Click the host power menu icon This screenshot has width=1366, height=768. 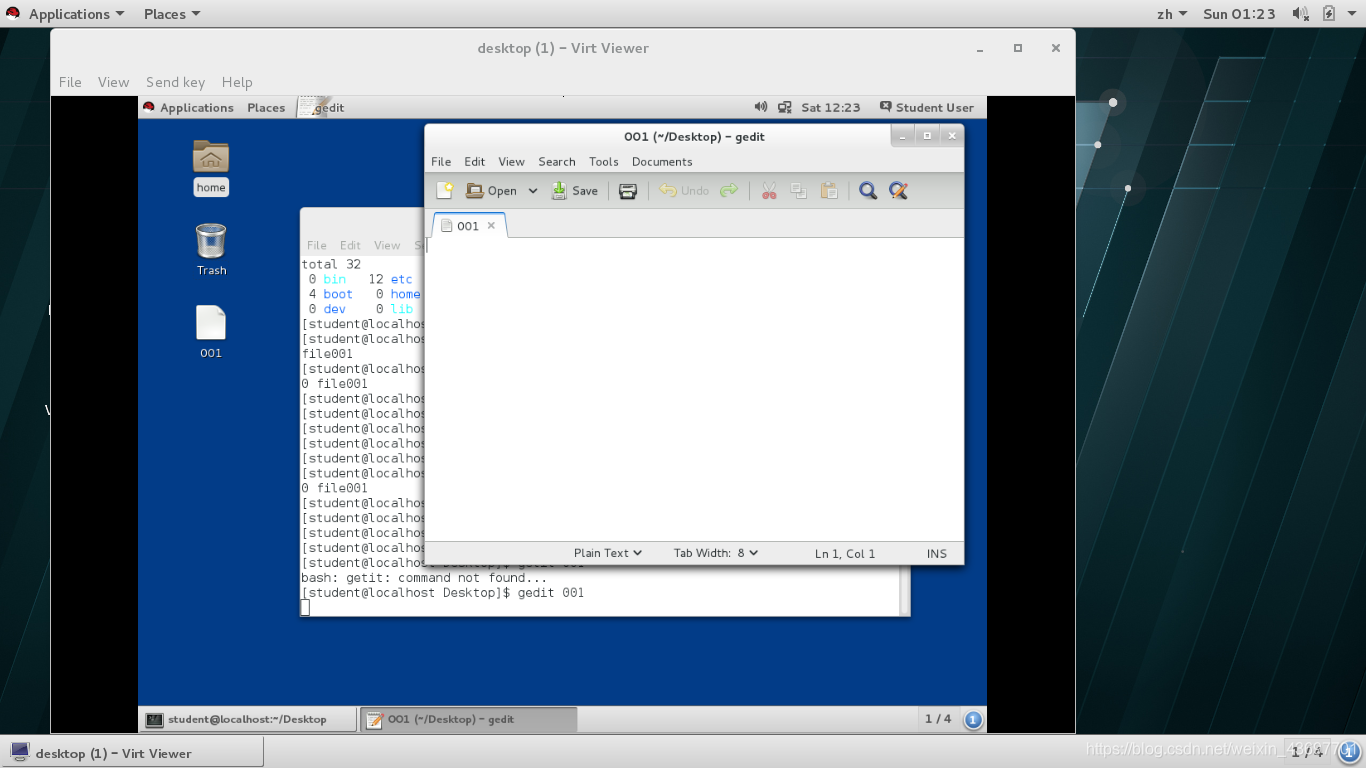click(1353, 14)
